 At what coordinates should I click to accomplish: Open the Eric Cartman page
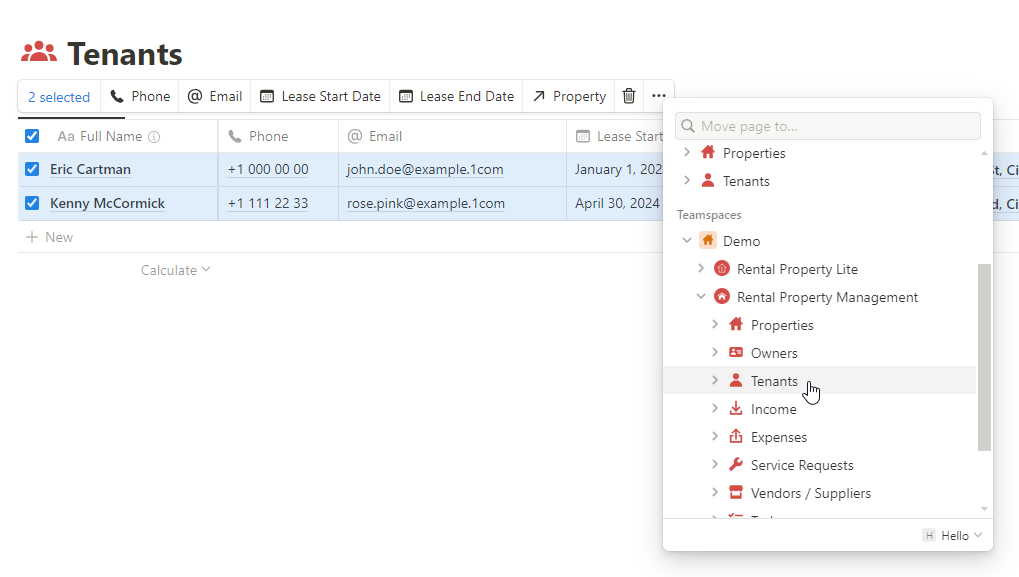tap(90, 169)
